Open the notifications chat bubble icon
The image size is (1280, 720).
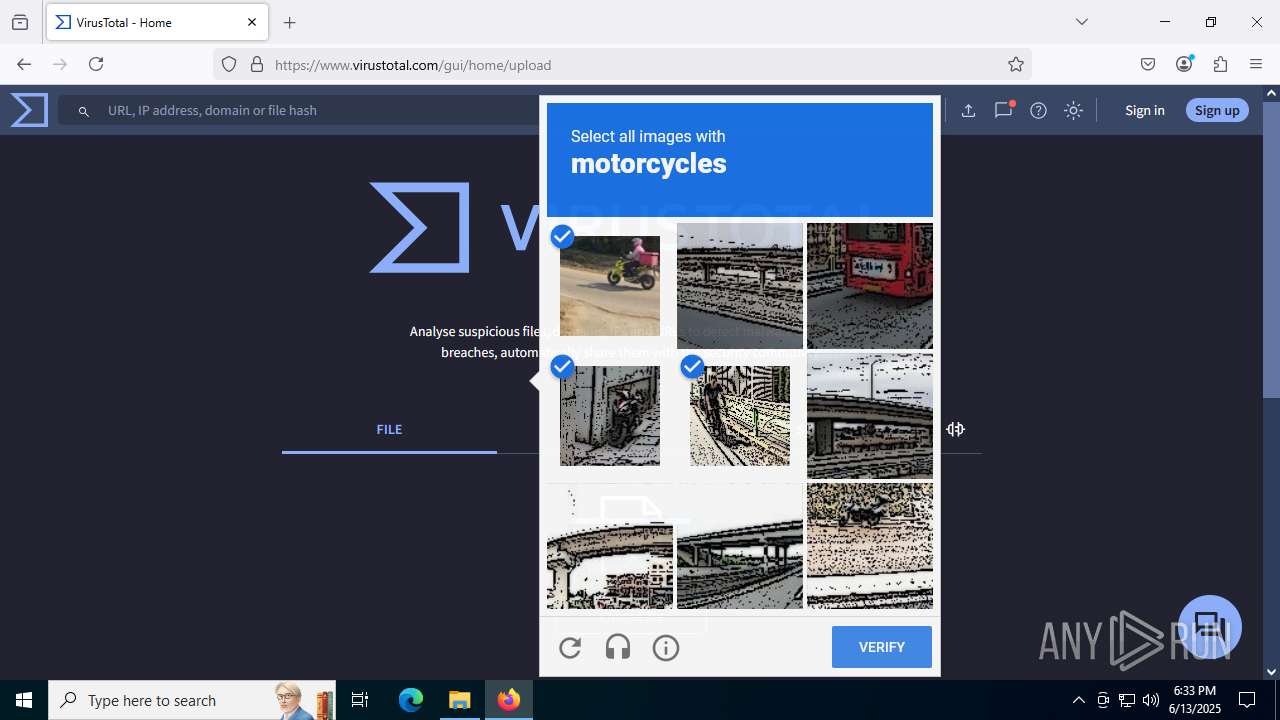(1003, 110)
